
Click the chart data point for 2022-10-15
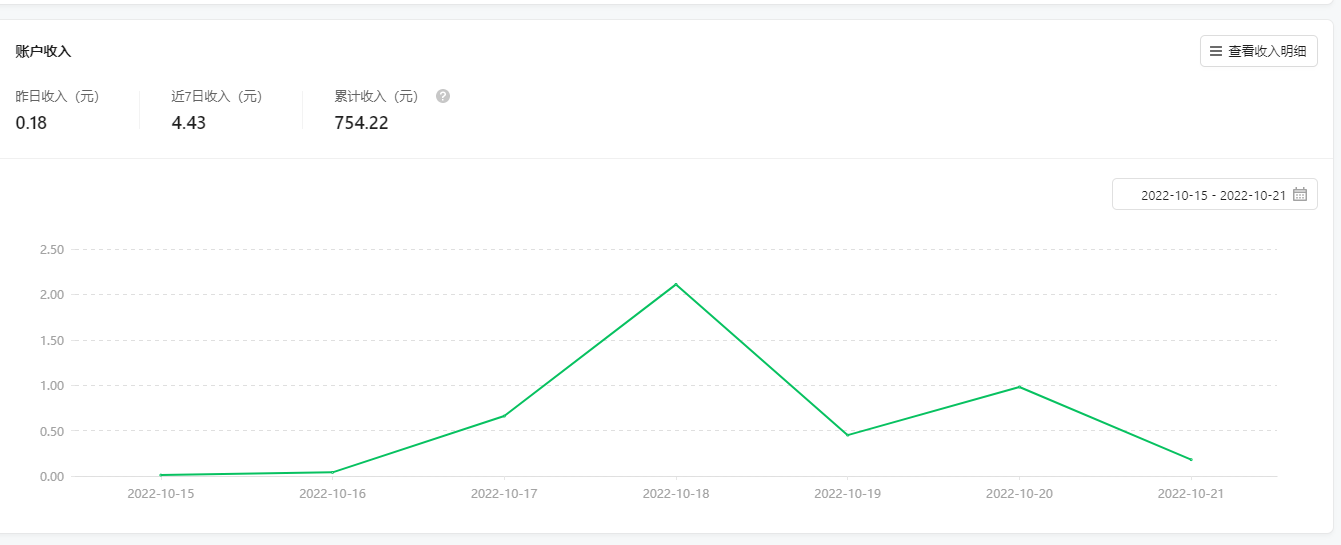coord(161,475)
